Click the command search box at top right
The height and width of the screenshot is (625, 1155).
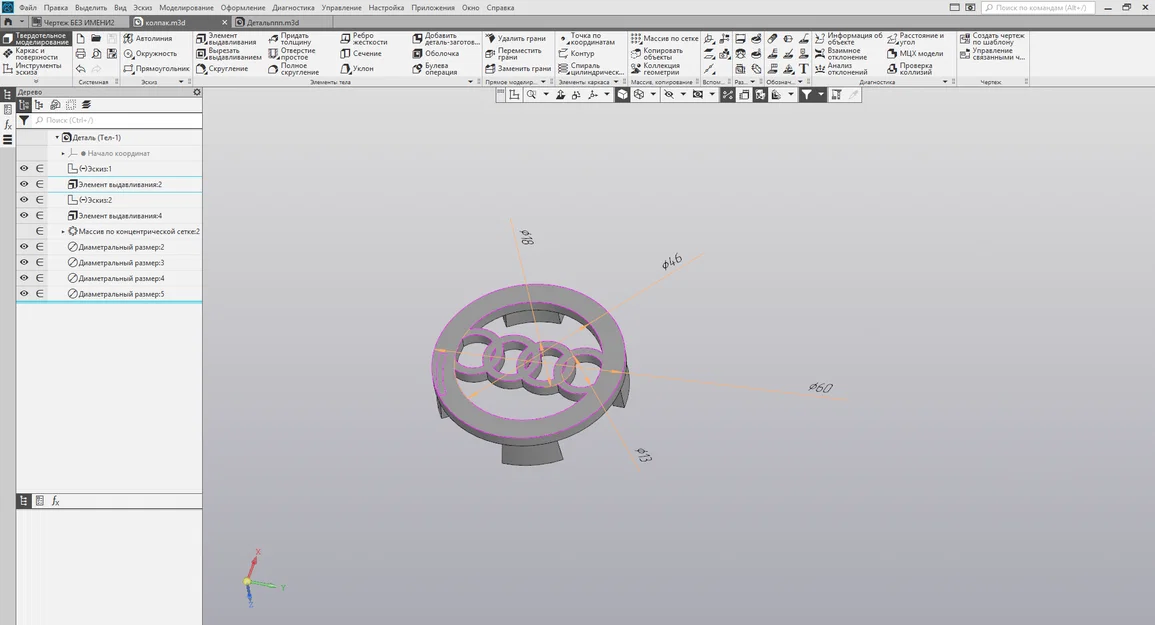point(1038,7)
